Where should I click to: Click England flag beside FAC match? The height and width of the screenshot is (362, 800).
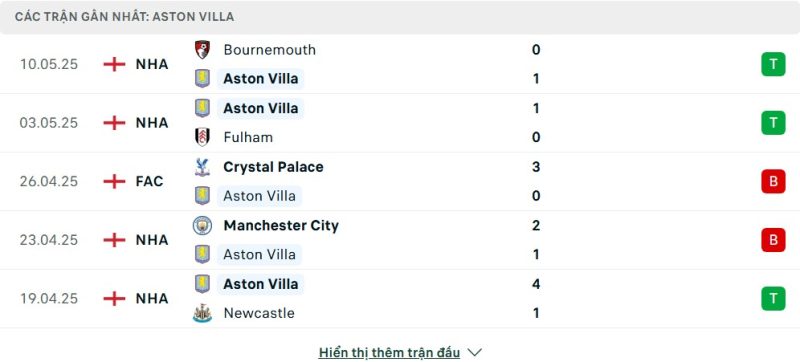114,182
